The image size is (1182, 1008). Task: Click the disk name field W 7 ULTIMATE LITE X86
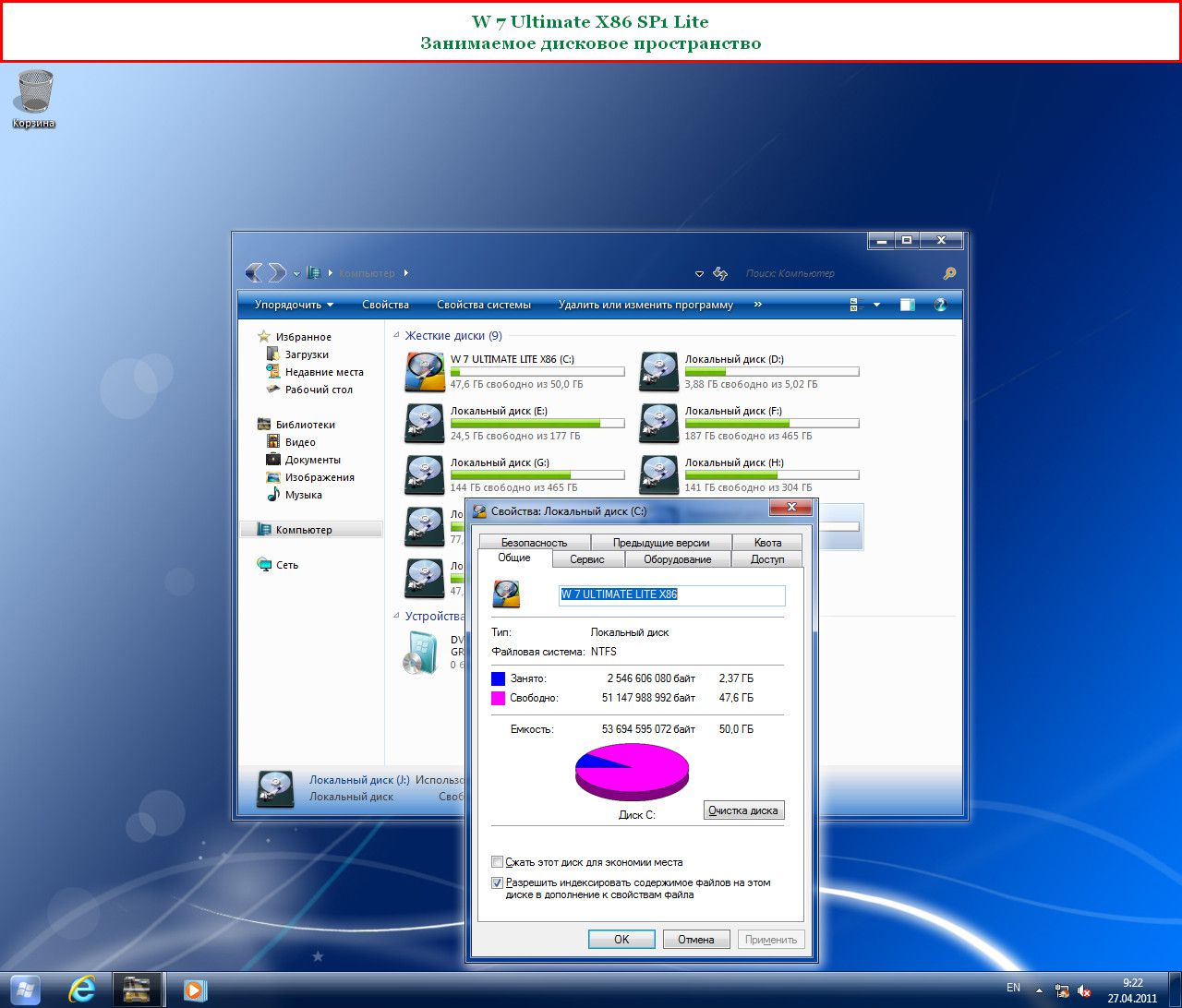point(672,594)
